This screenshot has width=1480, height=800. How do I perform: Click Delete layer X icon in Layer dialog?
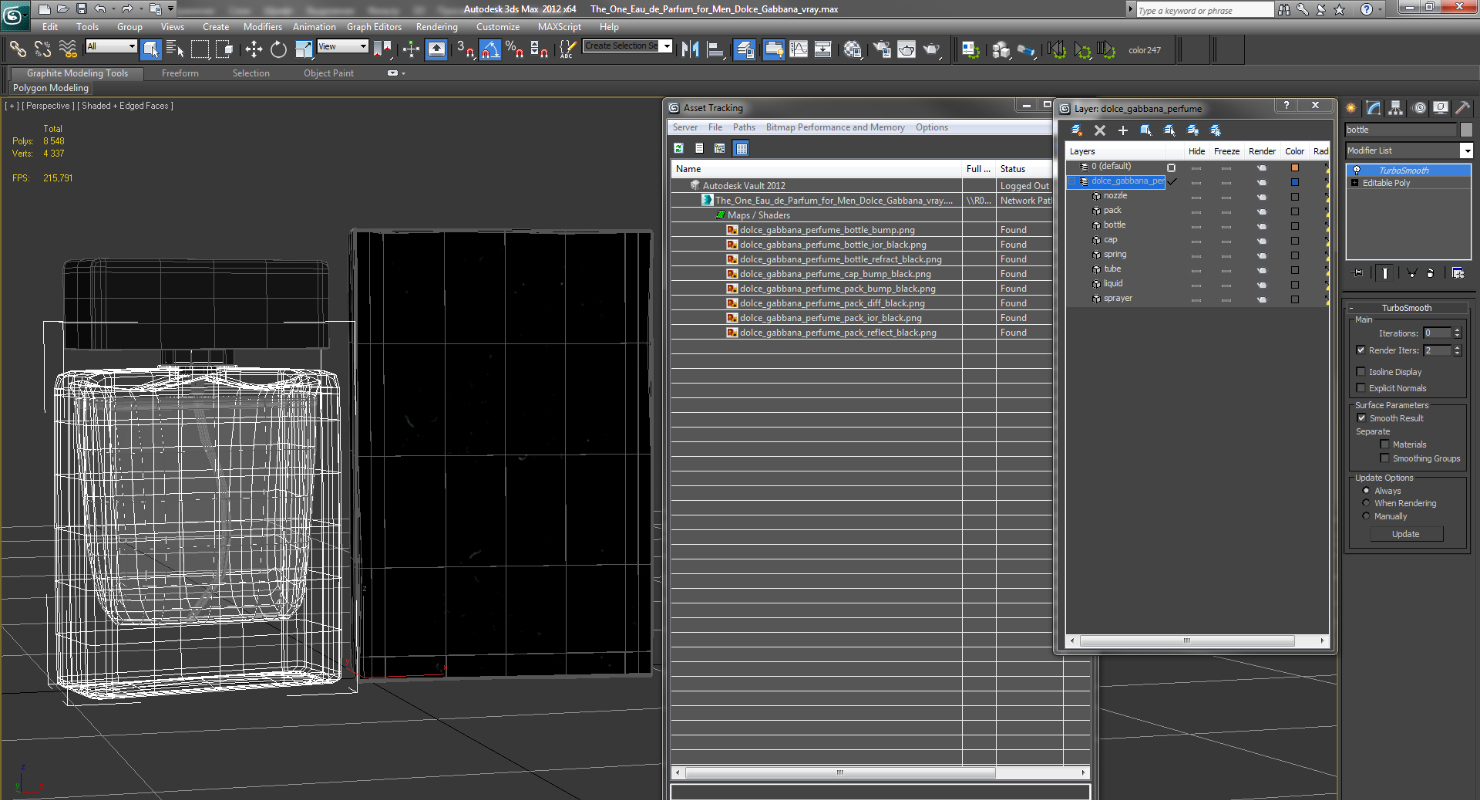[1100, 130]
